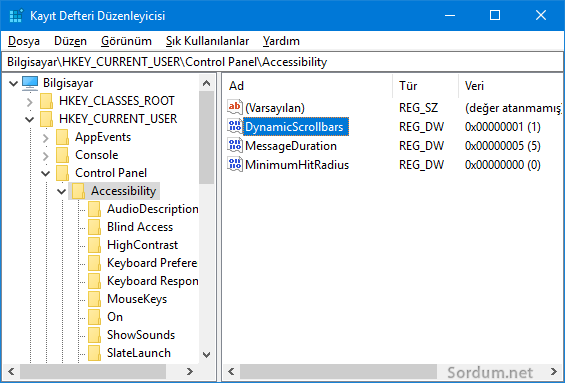Select the Blind Access tree label
565x383 pixels.
tap(140, 227)
